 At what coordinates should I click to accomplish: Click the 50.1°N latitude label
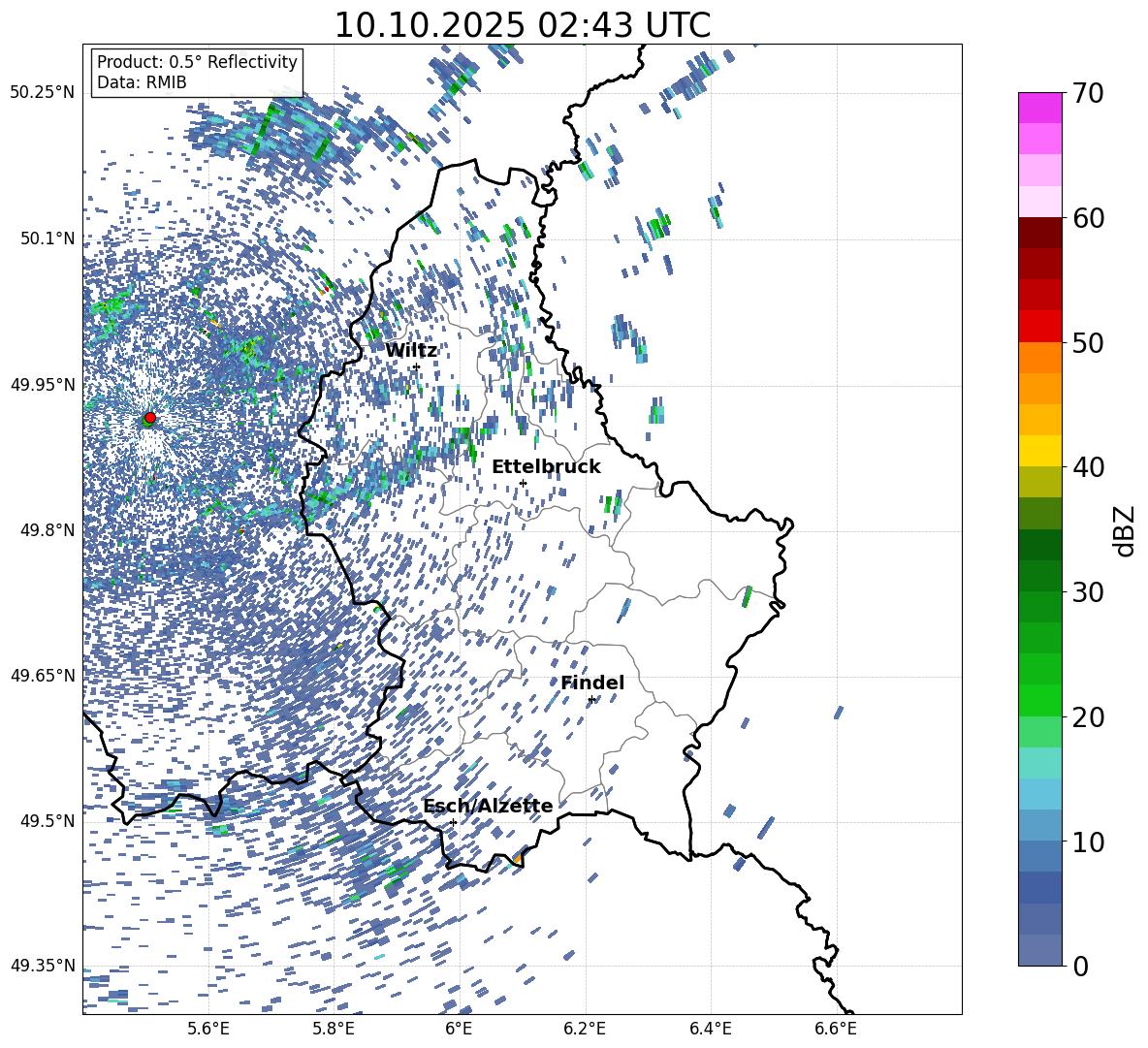pos(47,238)
